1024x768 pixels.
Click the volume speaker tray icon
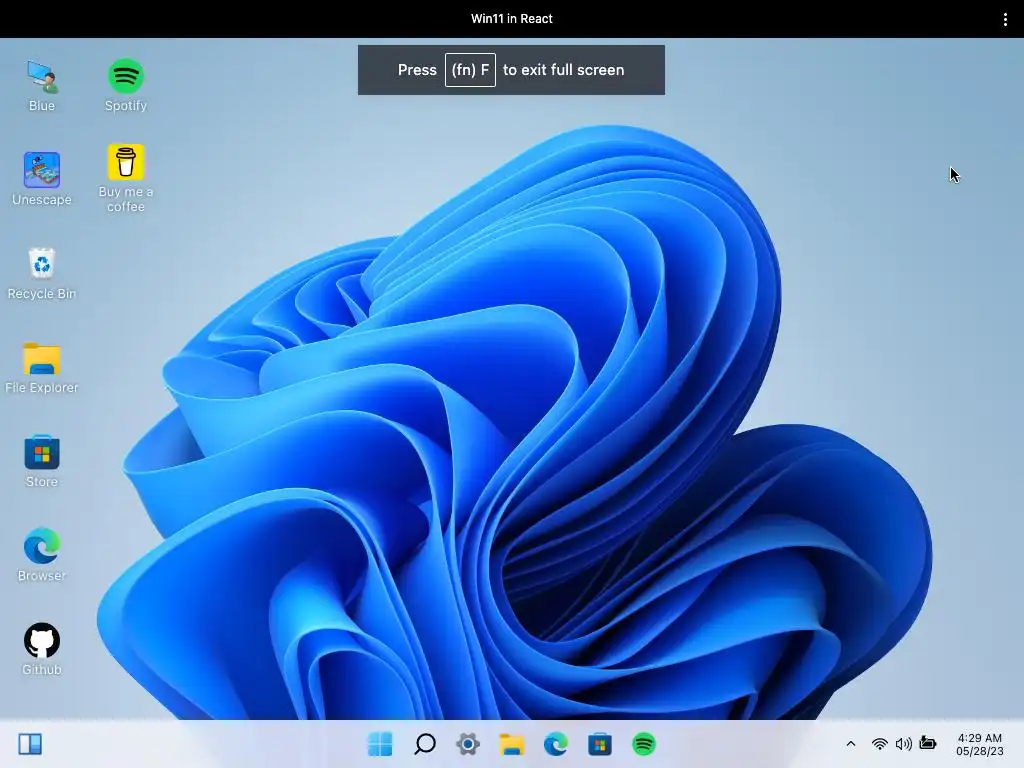coord(904,744)
